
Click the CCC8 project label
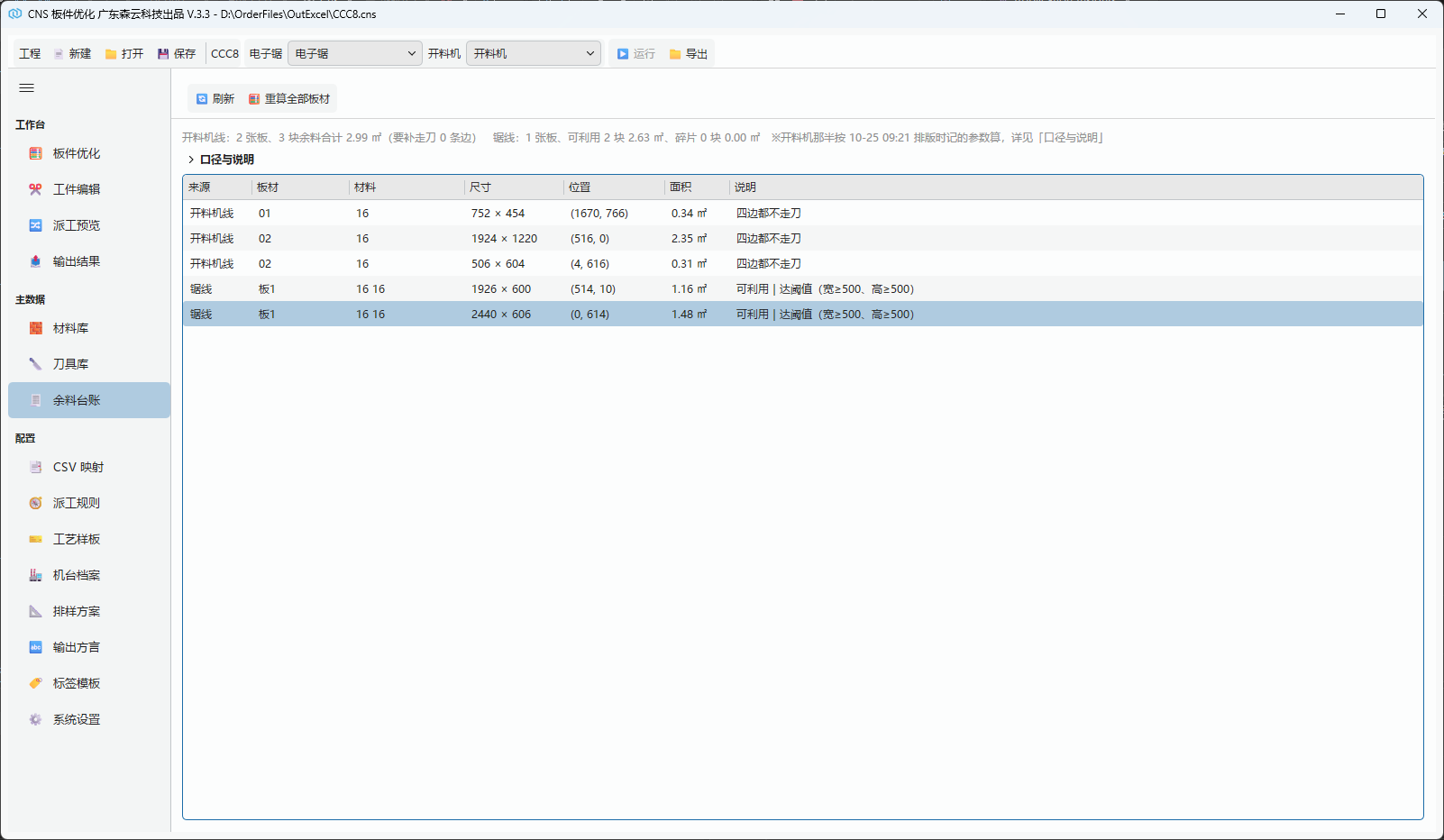[x=224, y=54]
